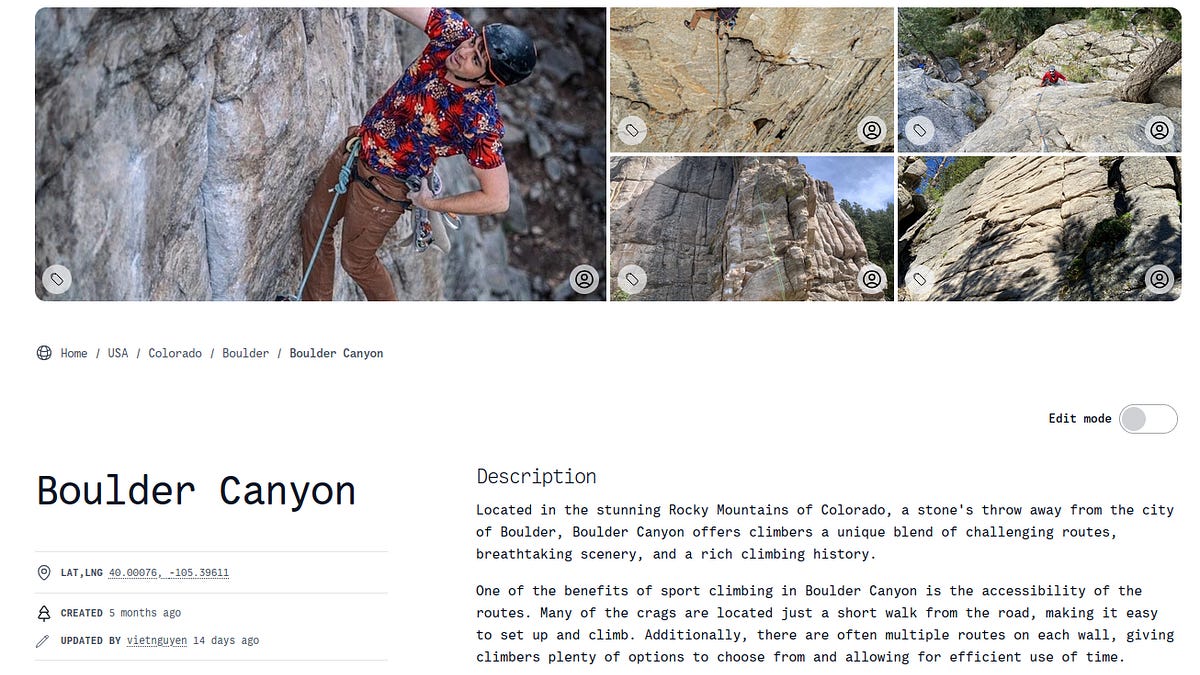Screen dimensions: 1200x675
Task: Click the tag icon on the bottom middle wall photo
Action: pos(631,280)
